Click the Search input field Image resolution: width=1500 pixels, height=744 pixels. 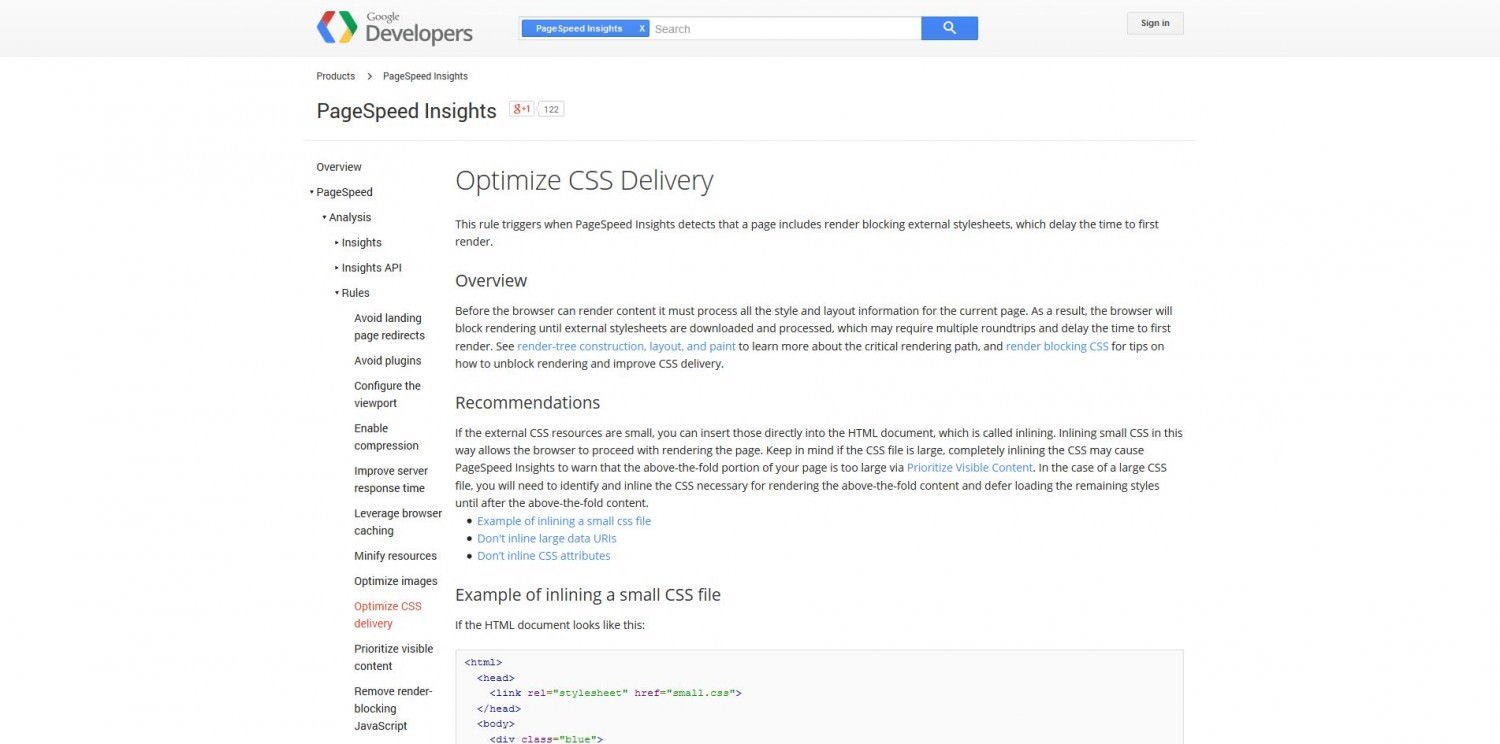tap(785, 29)
